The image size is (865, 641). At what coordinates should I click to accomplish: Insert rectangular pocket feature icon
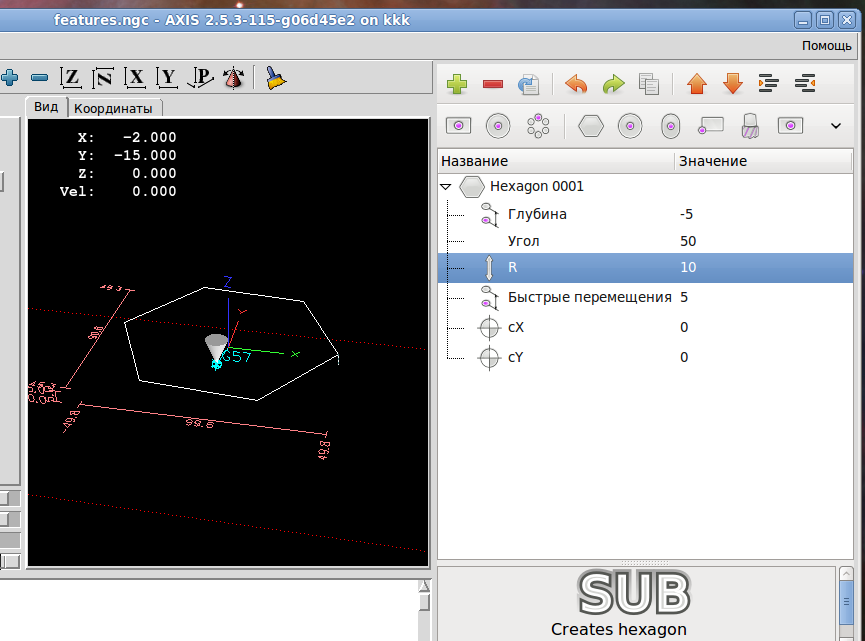pyautogui.click(x=458, y=126)
